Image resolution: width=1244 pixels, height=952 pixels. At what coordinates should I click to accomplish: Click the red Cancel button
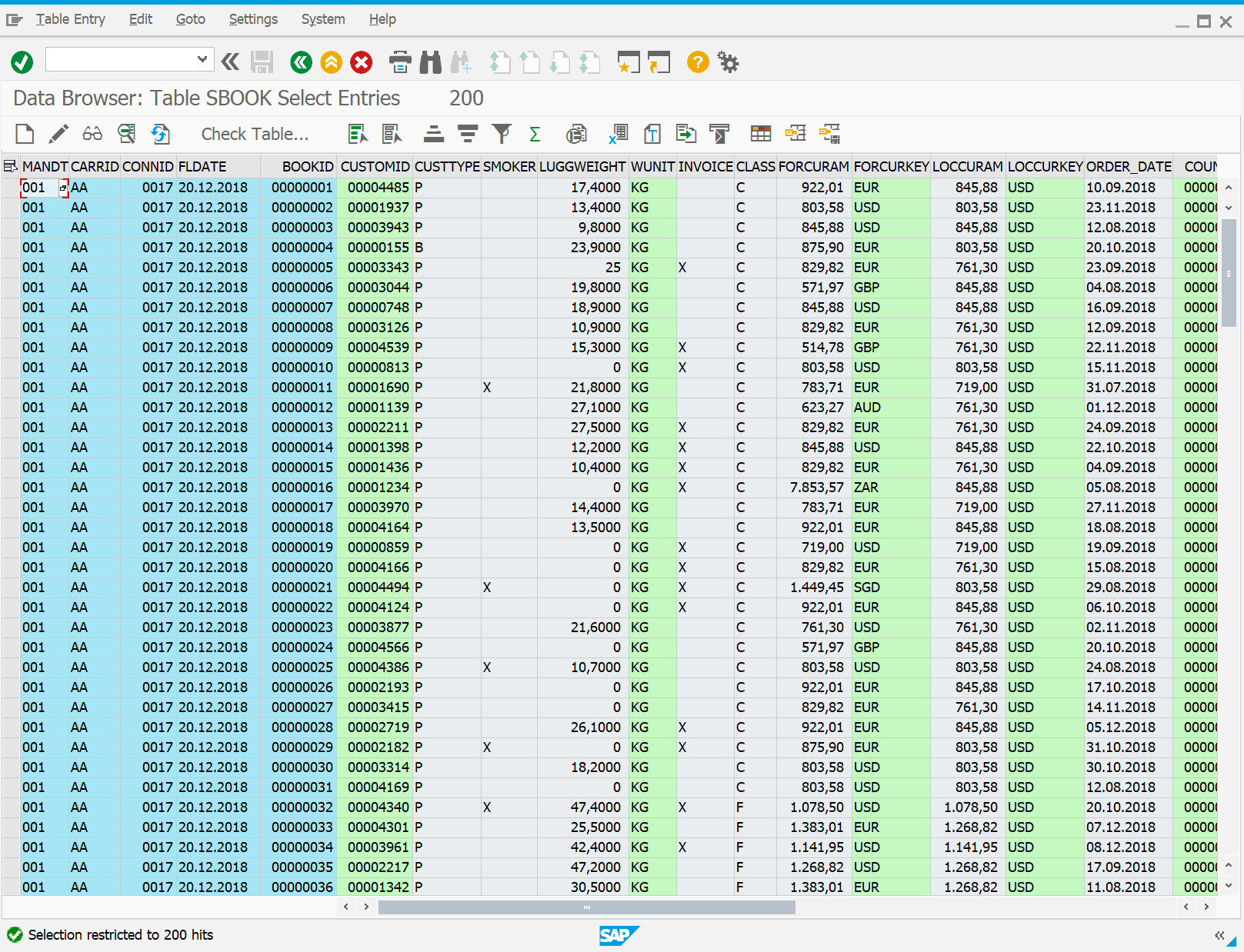pyautogui.click(x=362, y=62)
